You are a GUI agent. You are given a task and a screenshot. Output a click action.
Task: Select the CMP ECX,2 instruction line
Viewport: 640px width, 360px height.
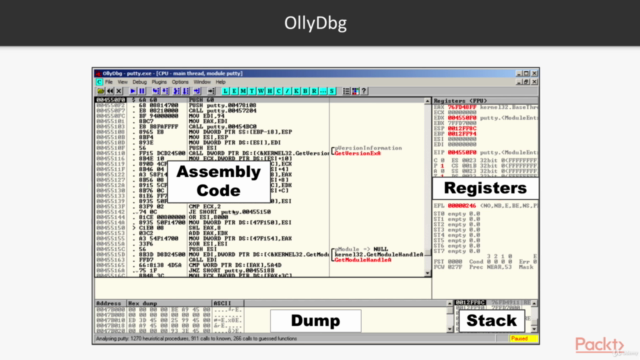(x=260, y=207)
